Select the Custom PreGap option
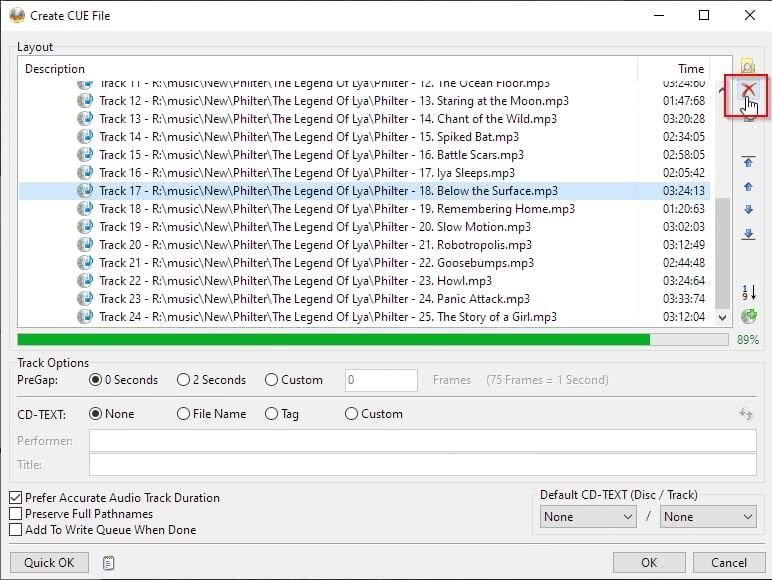Screen dimensions: 772x580 coord(294,380)
